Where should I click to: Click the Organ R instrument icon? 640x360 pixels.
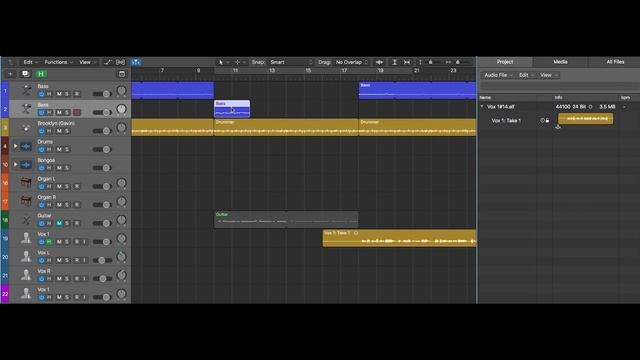point(26,201)
